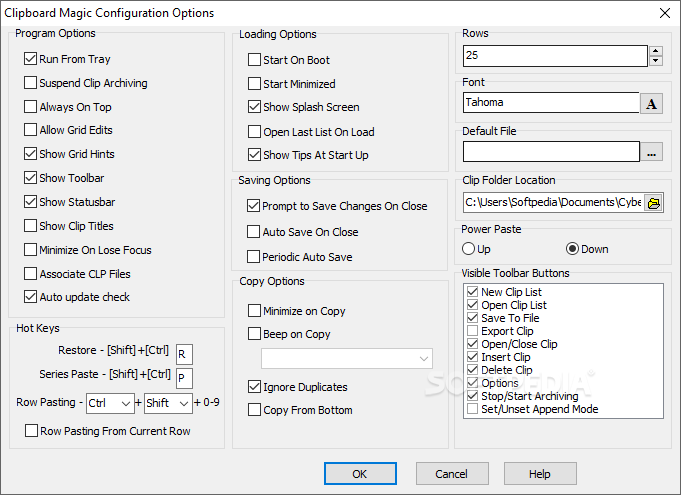Close the Configuration Options dialog
Viewport: 681px width, 495px height.
click(664, 13)
